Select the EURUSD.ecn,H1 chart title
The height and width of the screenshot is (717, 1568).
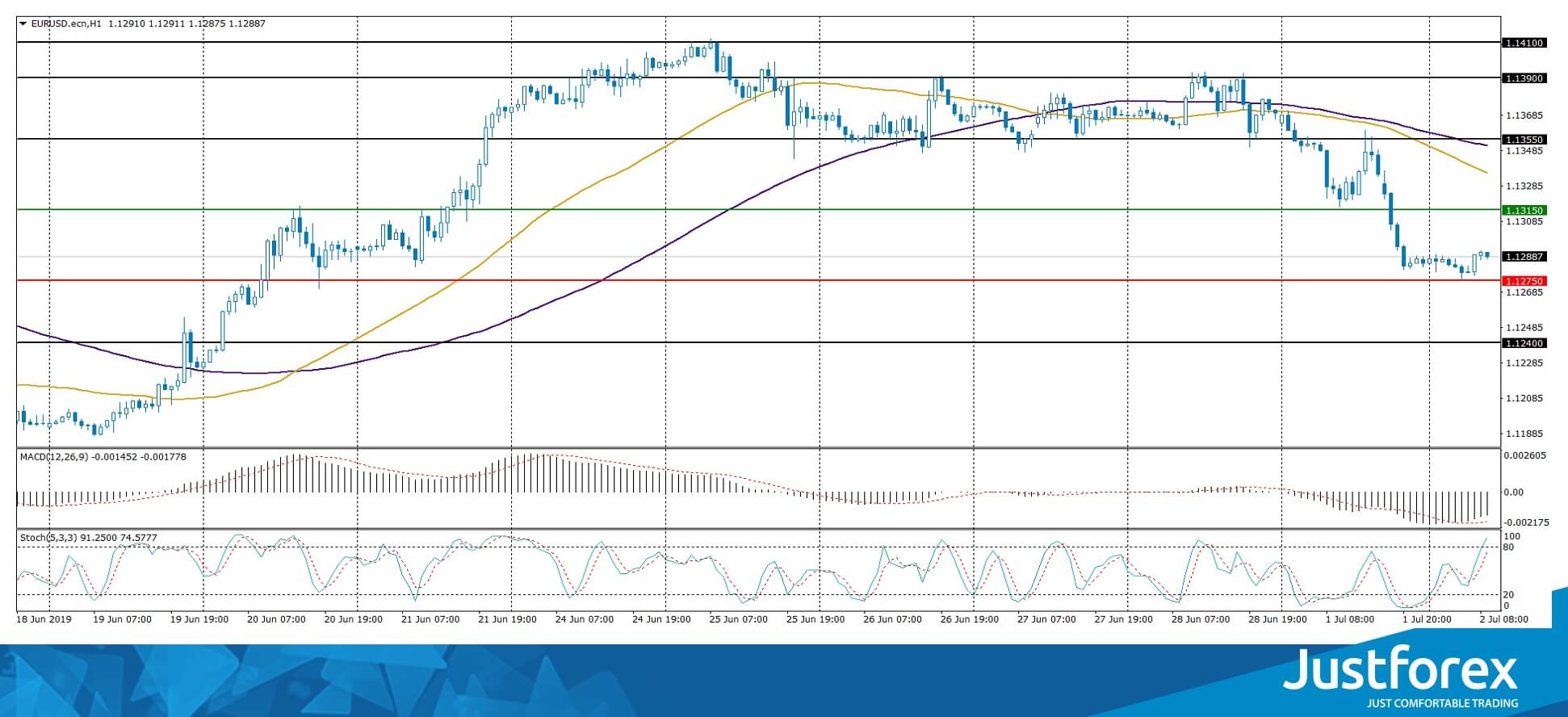coord(65,24)
